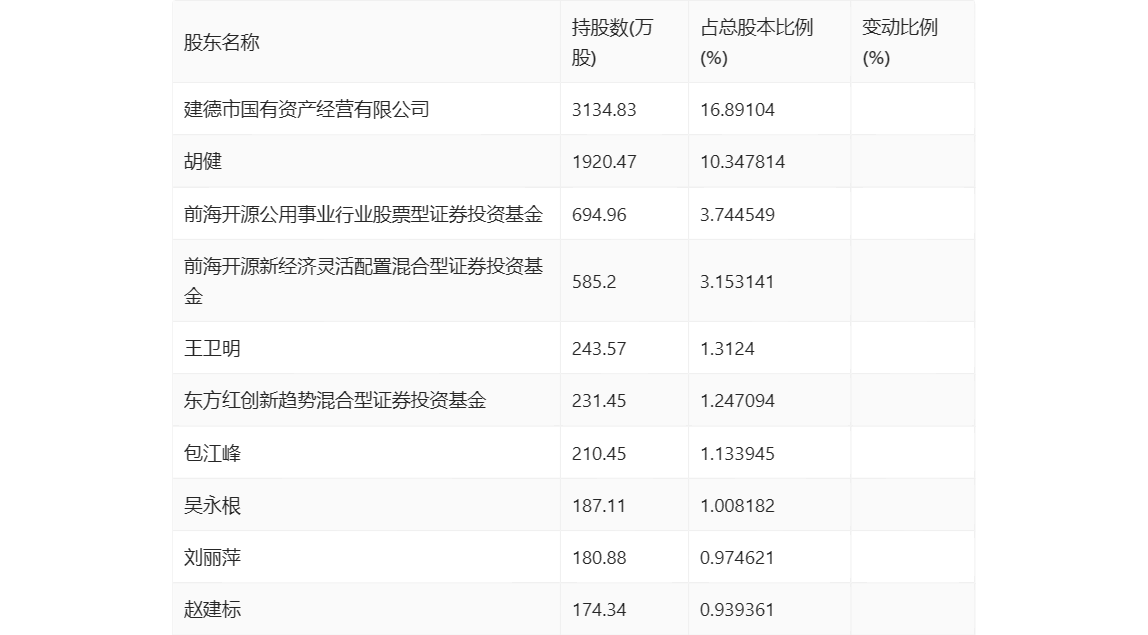Image resolution: width=1148 pixels, height=635 pixels.
Task: Select the ratio value 1.3124
Action: click(x=727, y=349)
